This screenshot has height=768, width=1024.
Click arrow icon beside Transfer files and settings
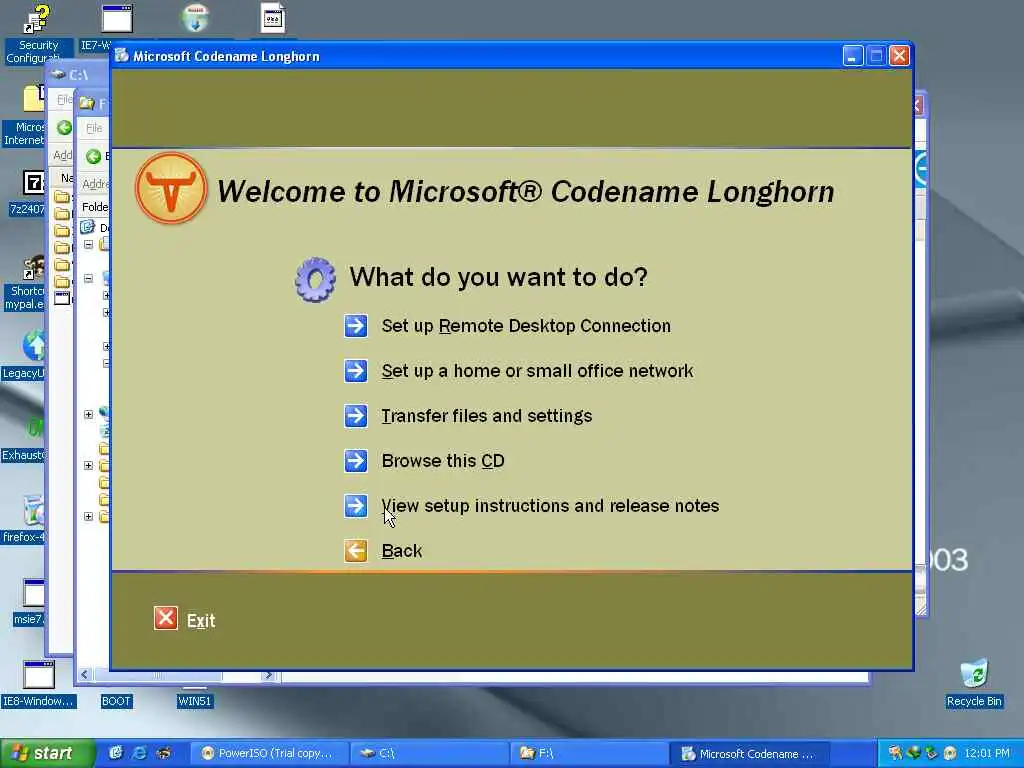[356, 415]
